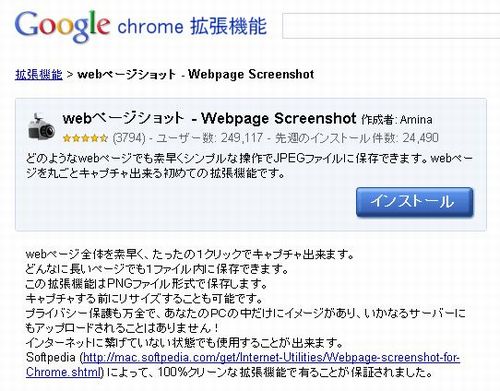Click the star rating icons
500x391 pixels.
point(85,138)
